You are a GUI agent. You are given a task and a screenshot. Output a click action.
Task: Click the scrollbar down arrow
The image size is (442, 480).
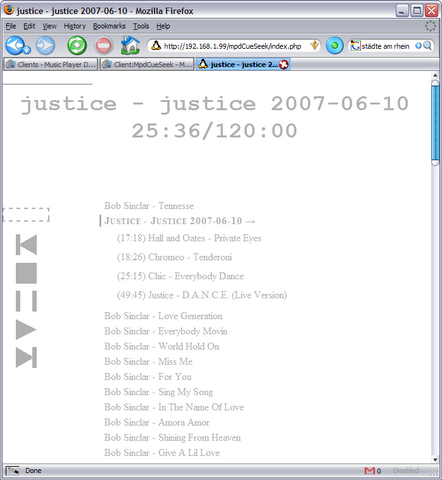point(435,459)
